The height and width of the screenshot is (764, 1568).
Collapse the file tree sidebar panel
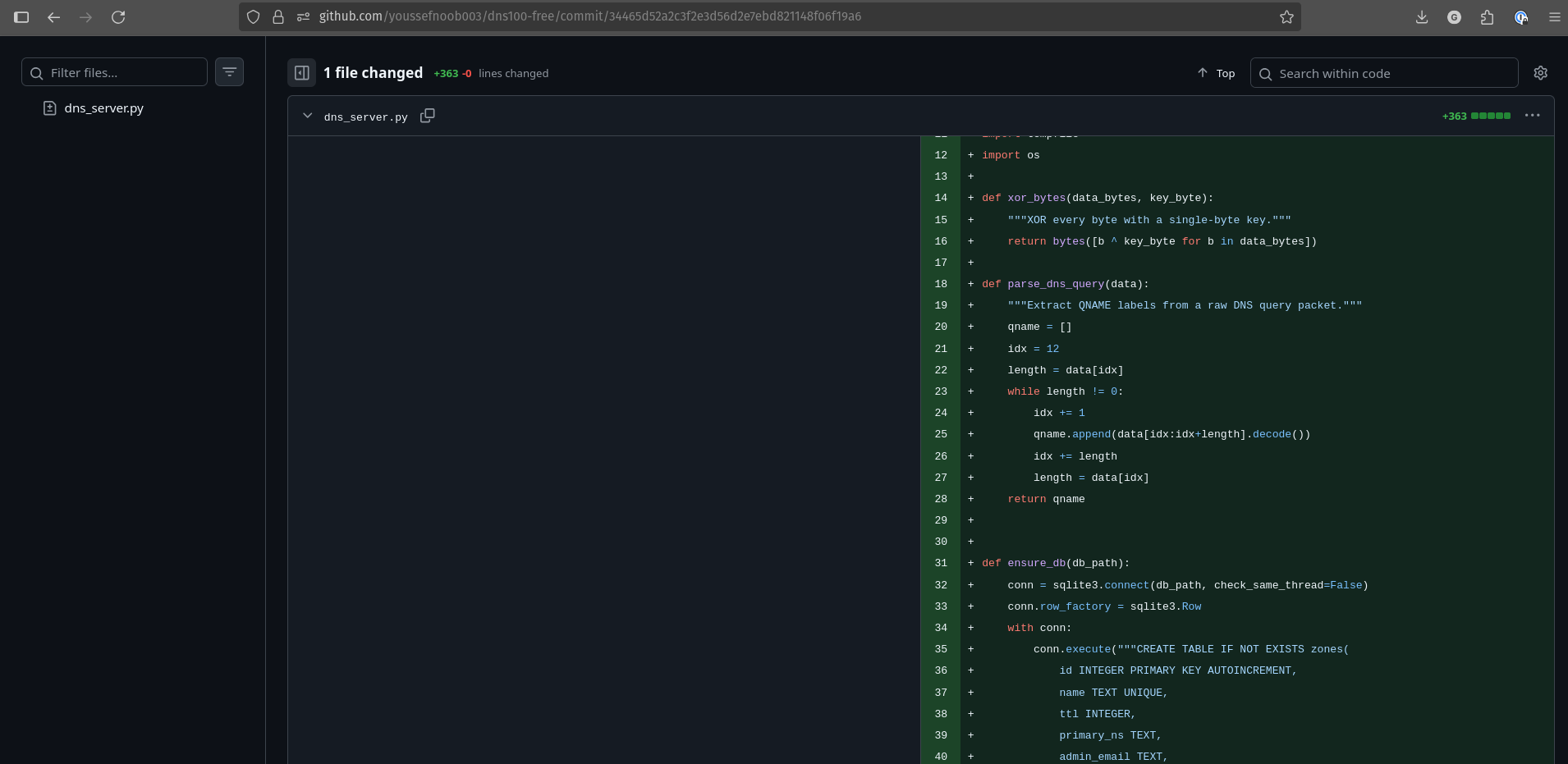301,73
